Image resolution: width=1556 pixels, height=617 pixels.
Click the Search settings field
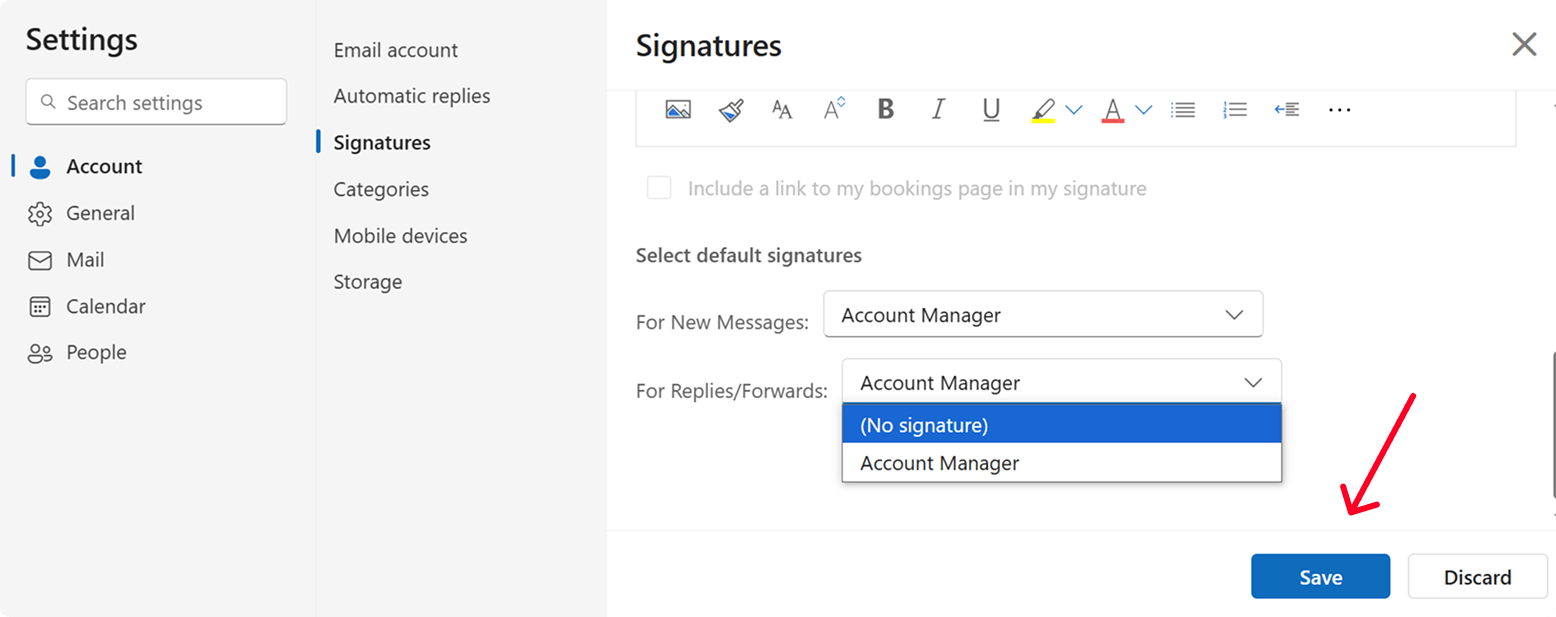(x=156, y=102)
